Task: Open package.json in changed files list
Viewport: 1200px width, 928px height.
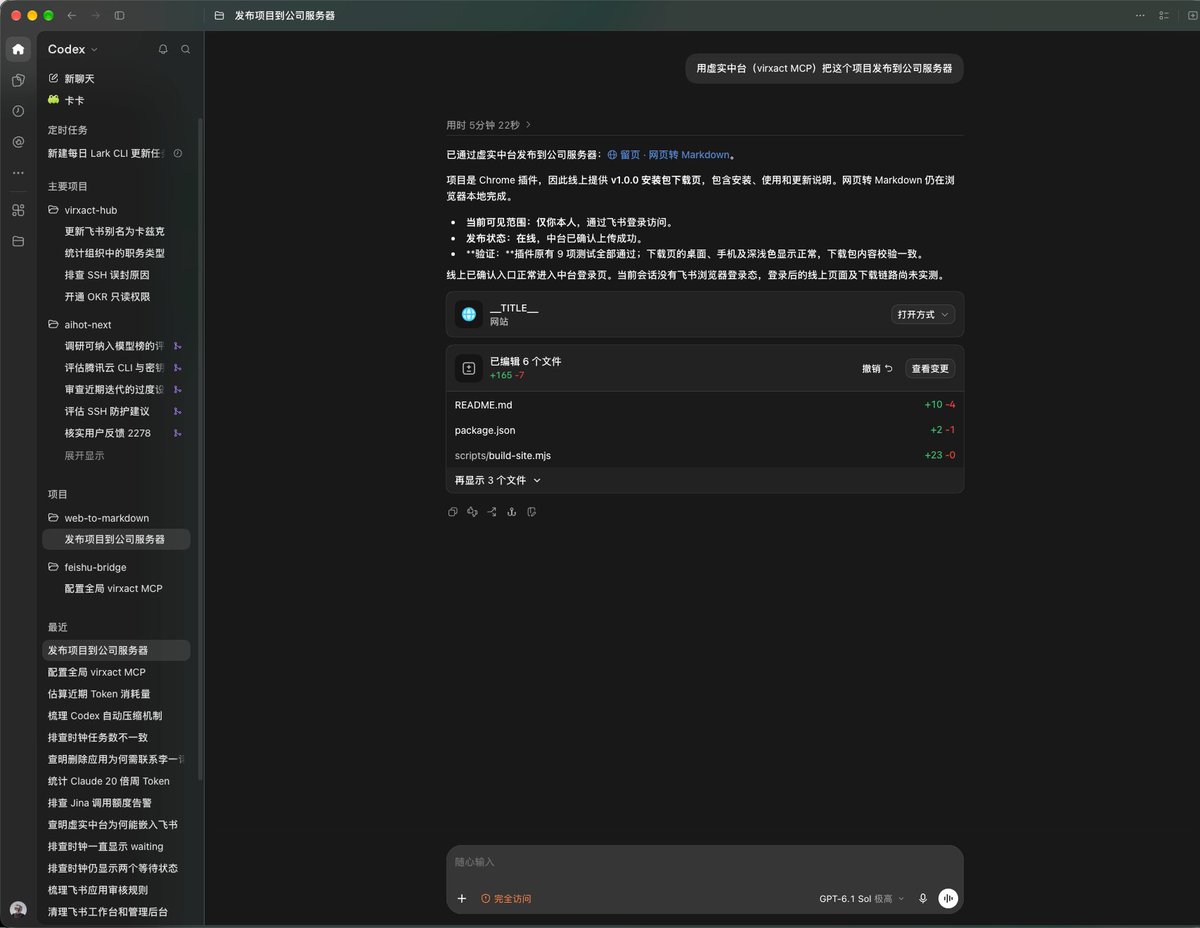Action: pos(705,430)
